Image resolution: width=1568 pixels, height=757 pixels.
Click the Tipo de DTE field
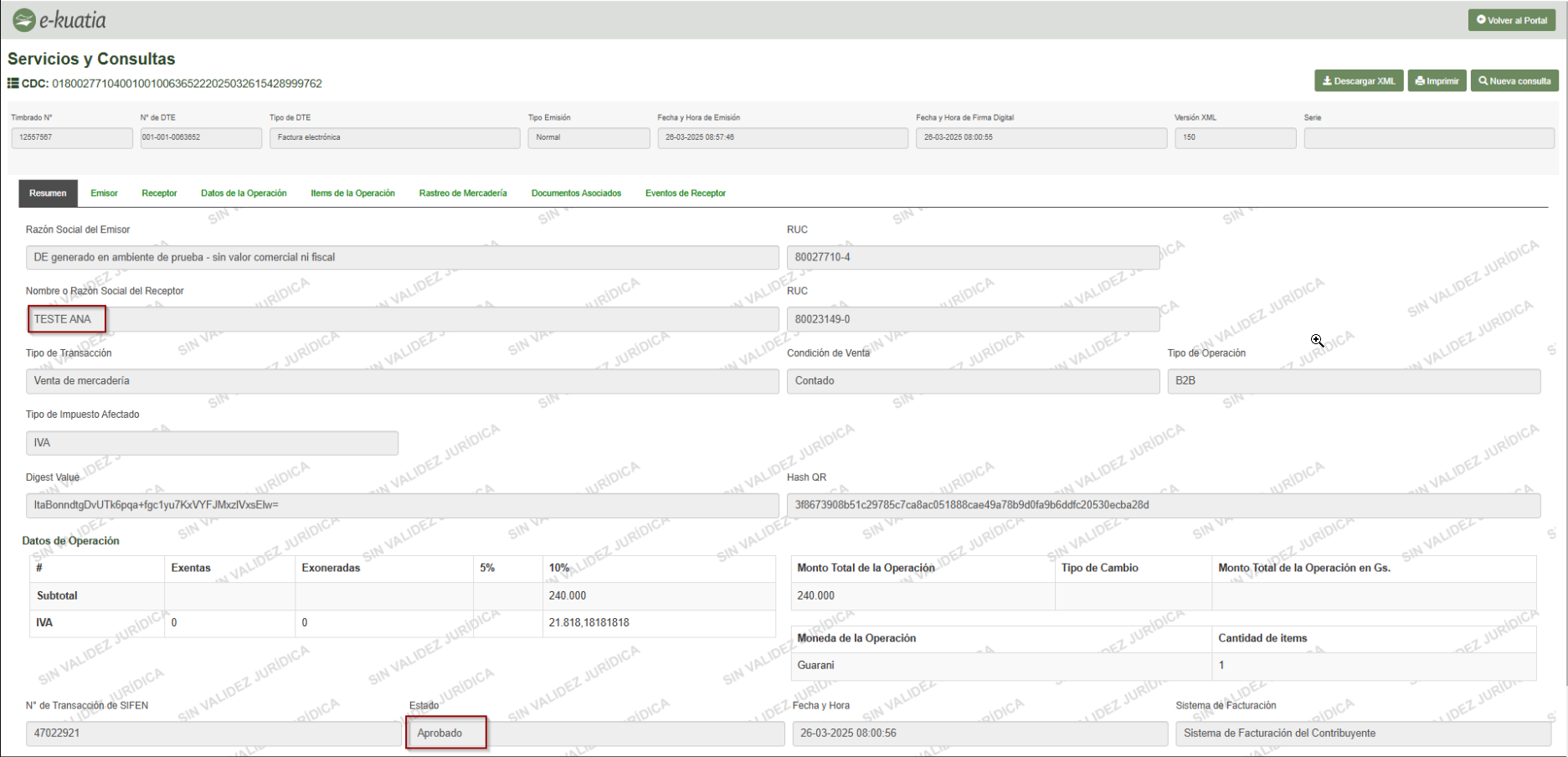click(x=394, y=137)
